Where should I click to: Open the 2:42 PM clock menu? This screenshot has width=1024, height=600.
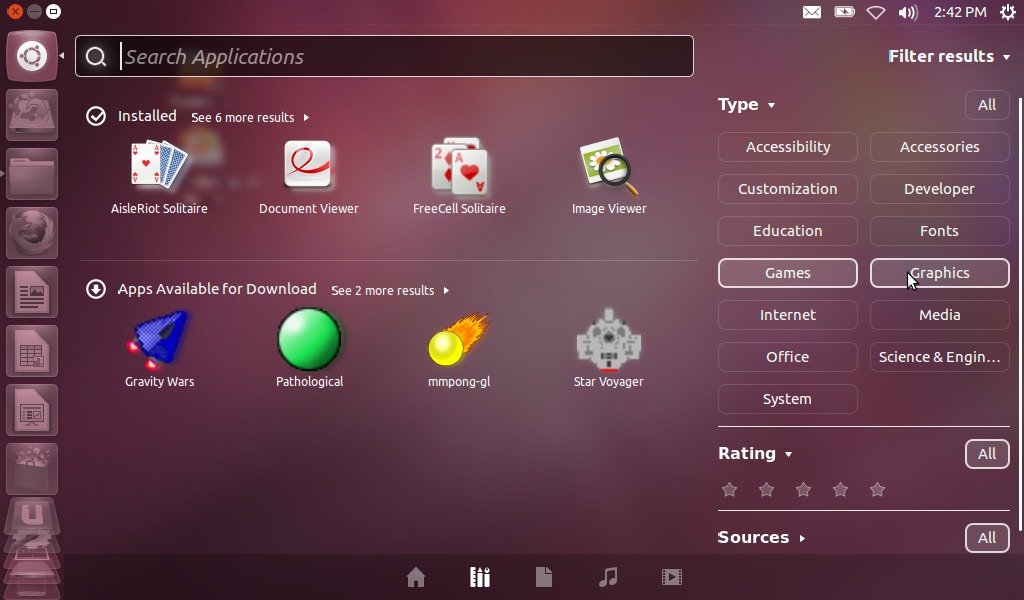coord(960,12)
